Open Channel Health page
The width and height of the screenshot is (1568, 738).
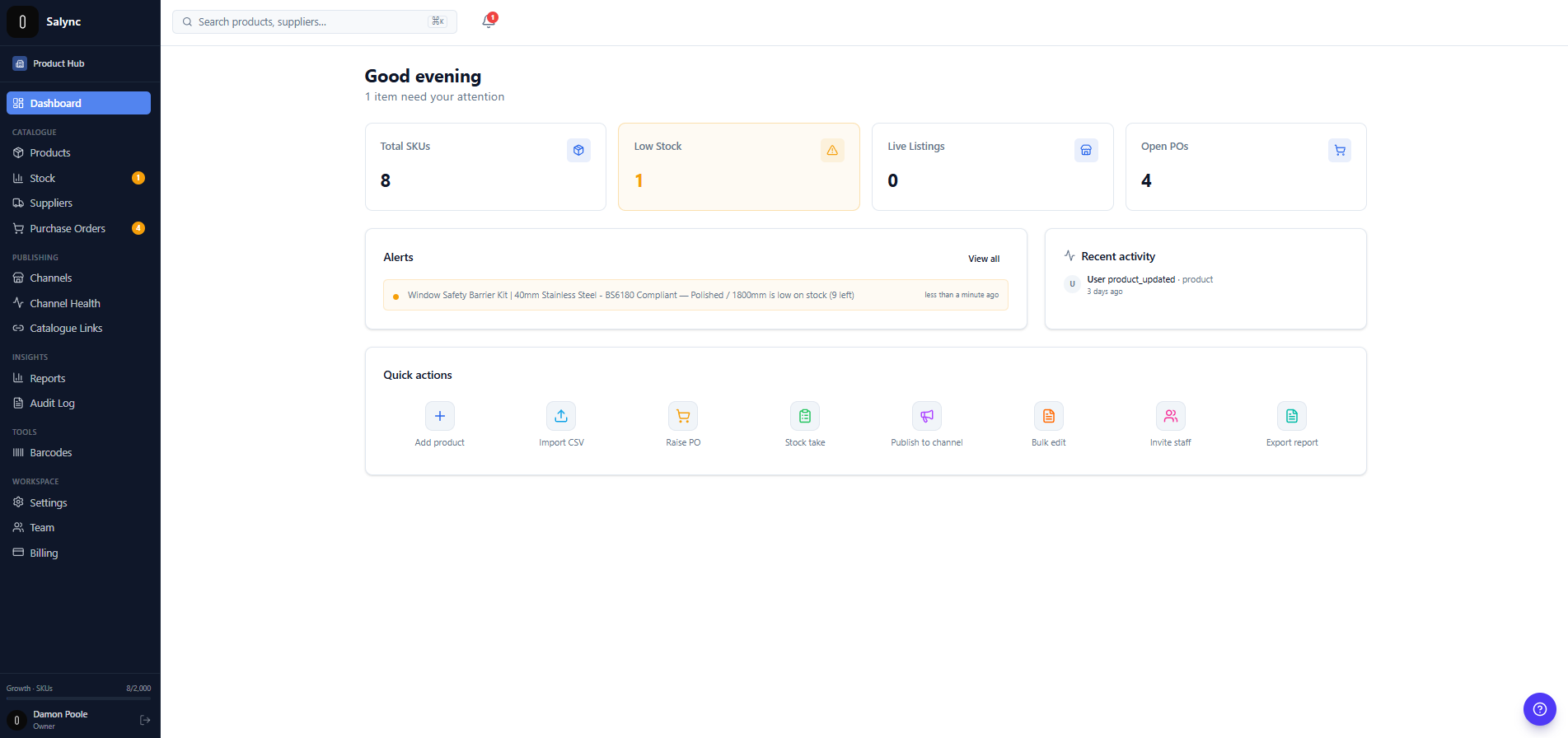point(78,303)
